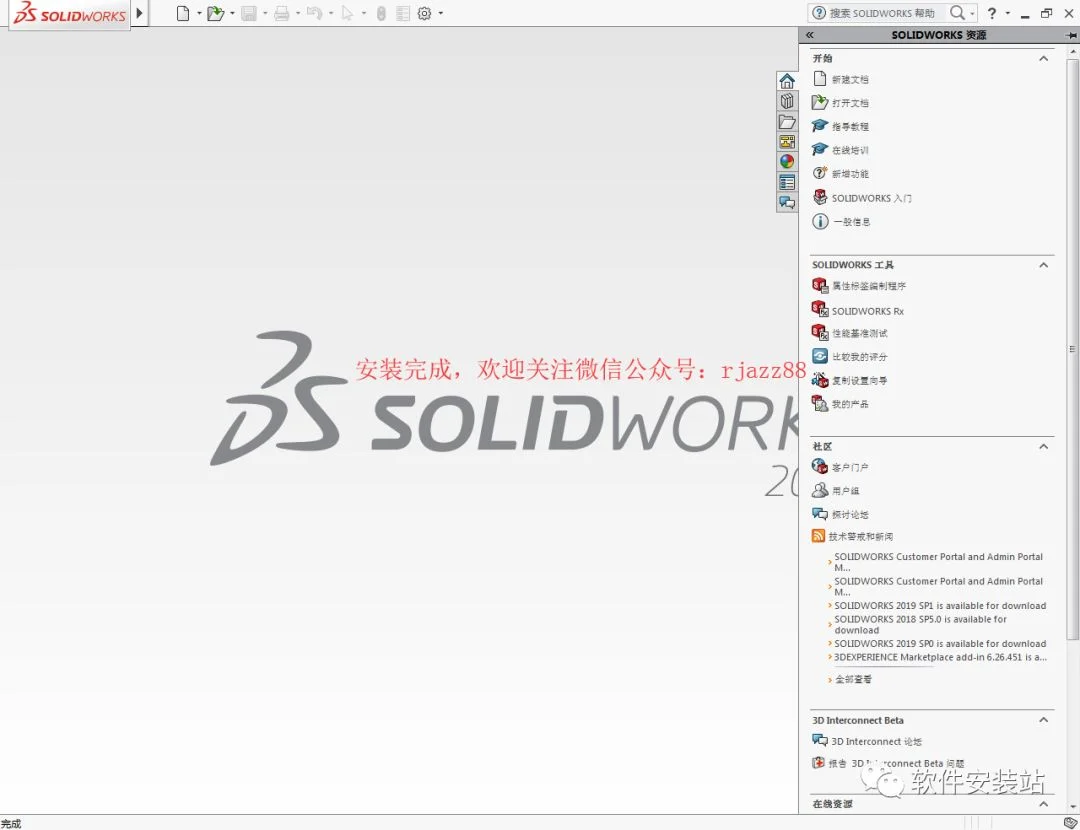This screenshot has height=830, width=1080.
Task: Click the SOLIDWORKS logo at top left
Action: tap(70, 13)
